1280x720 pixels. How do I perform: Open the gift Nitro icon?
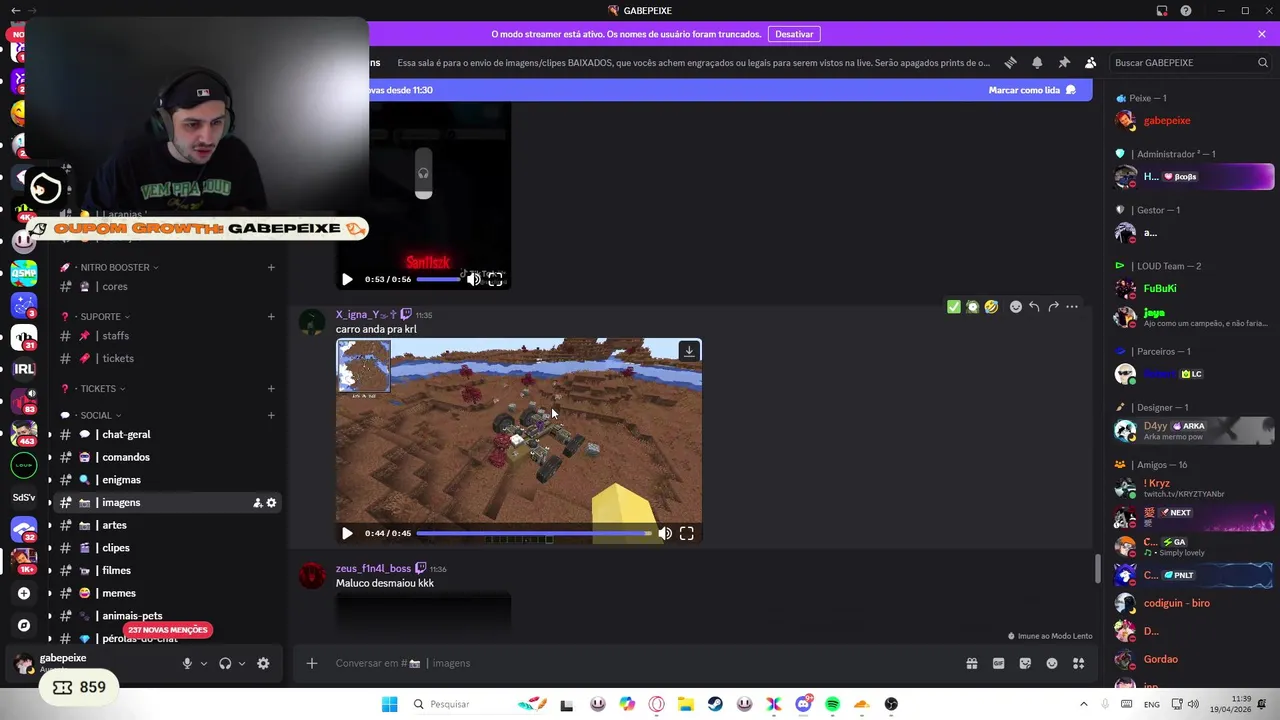(x=971, y=663)
